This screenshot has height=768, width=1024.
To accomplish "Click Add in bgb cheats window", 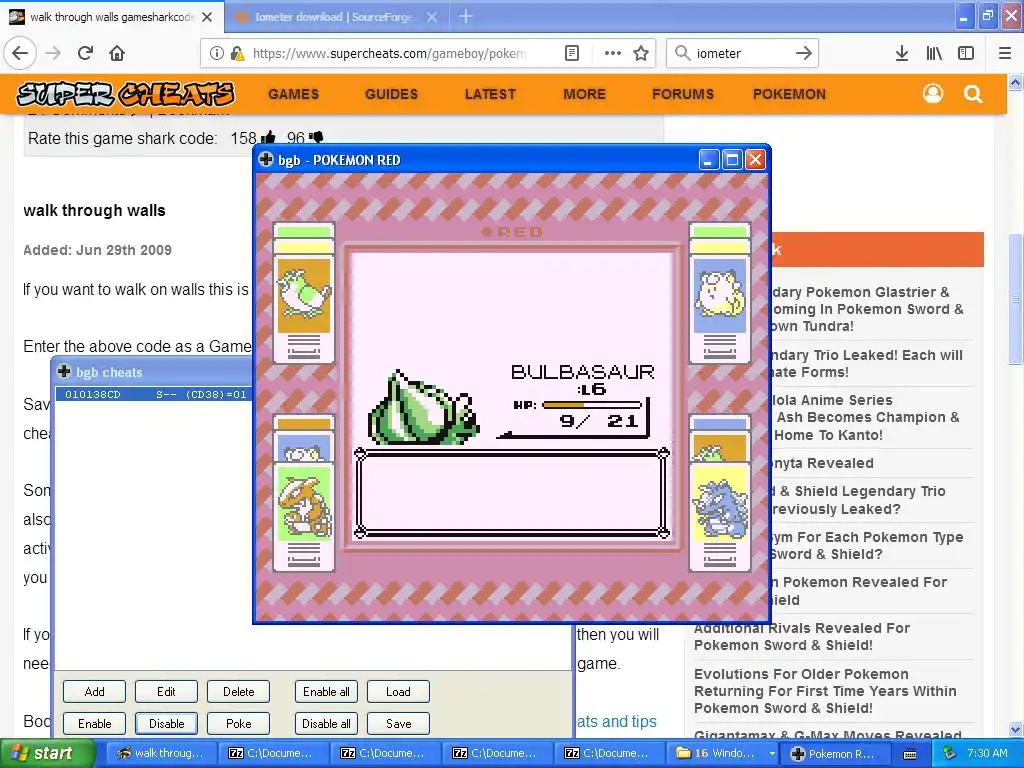I will tap(94, 692).
